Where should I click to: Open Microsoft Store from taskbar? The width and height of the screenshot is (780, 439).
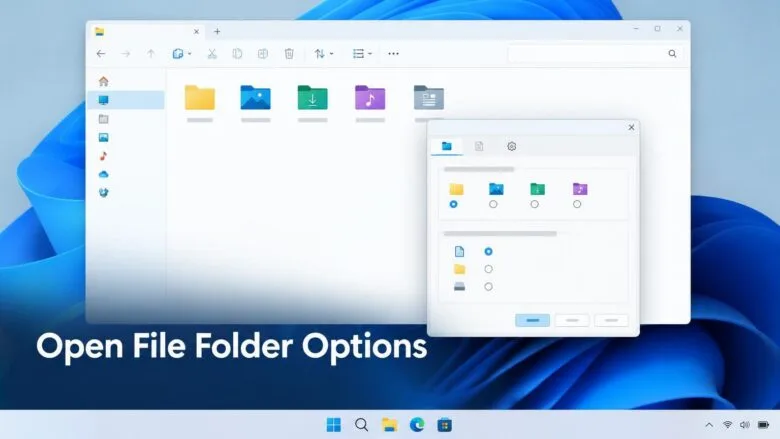pos(445,425)
